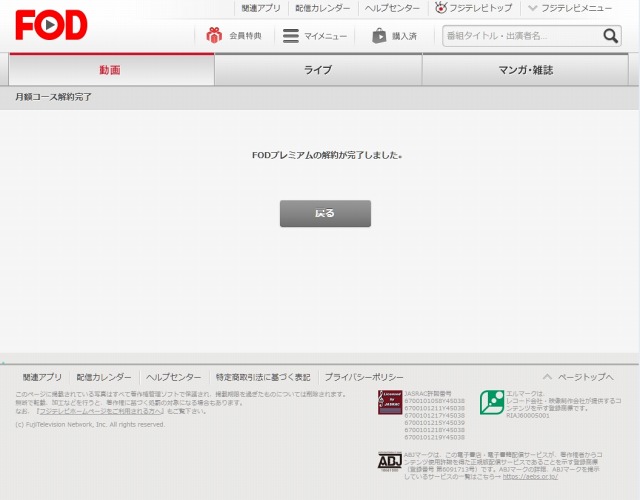The image size is (640, 500).
Task: Click the ABJ mark icon
Action: [390, 461]
